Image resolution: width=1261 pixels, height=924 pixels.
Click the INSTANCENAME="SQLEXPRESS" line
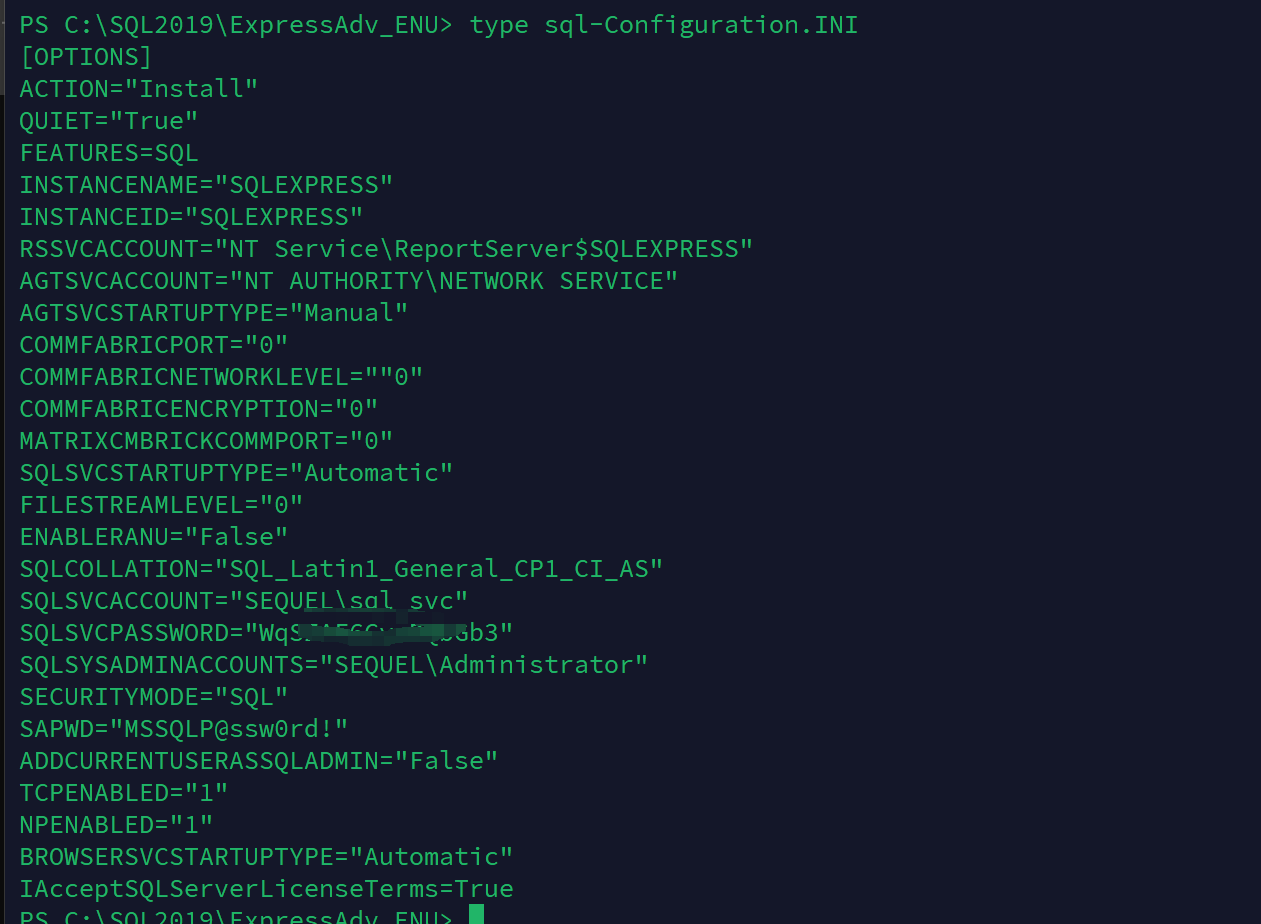click(x=206, y=185)
